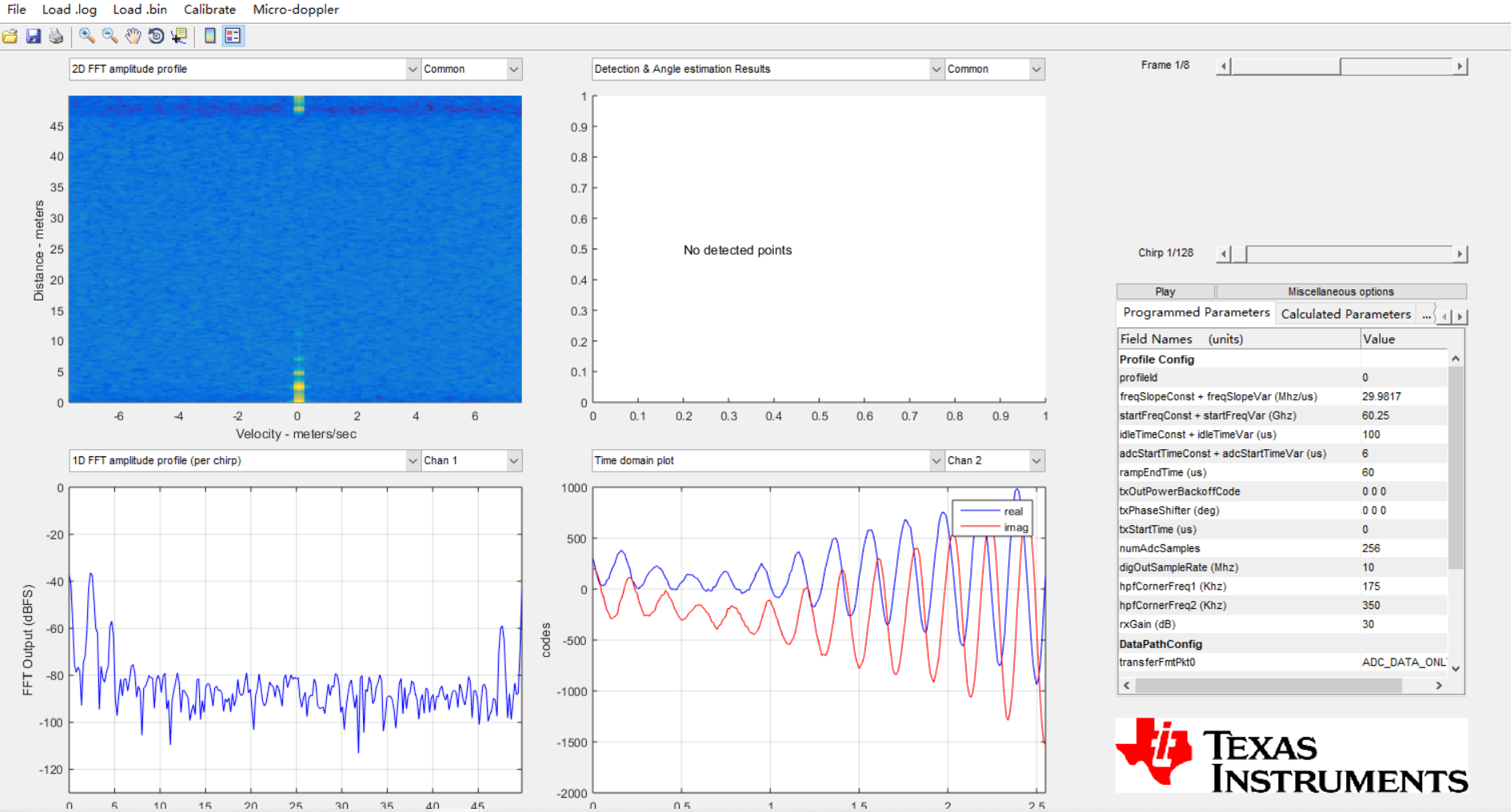Activate the Data Cursor tool

[179, 36]
